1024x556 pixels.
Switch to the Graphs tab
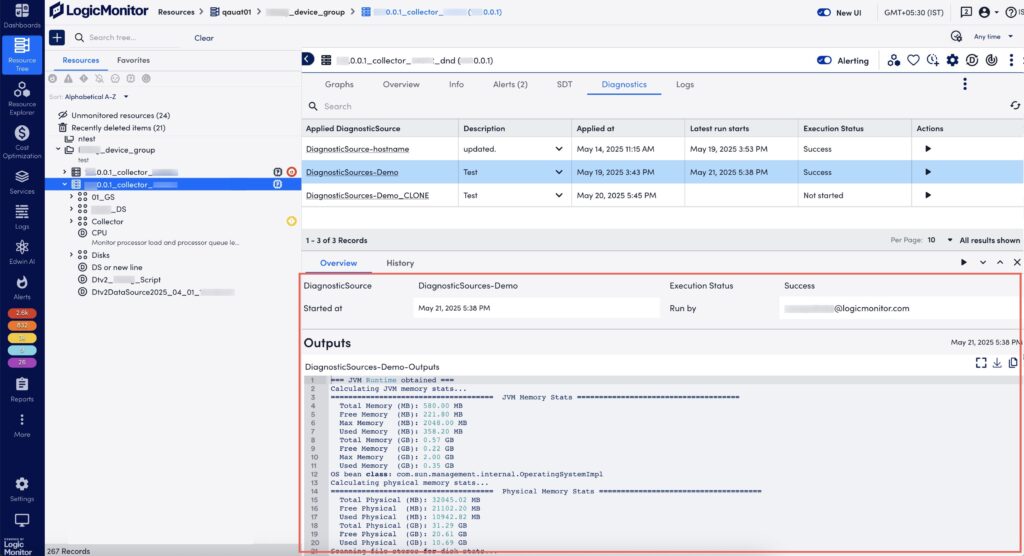pyautogui.click(x=339, y=84)
